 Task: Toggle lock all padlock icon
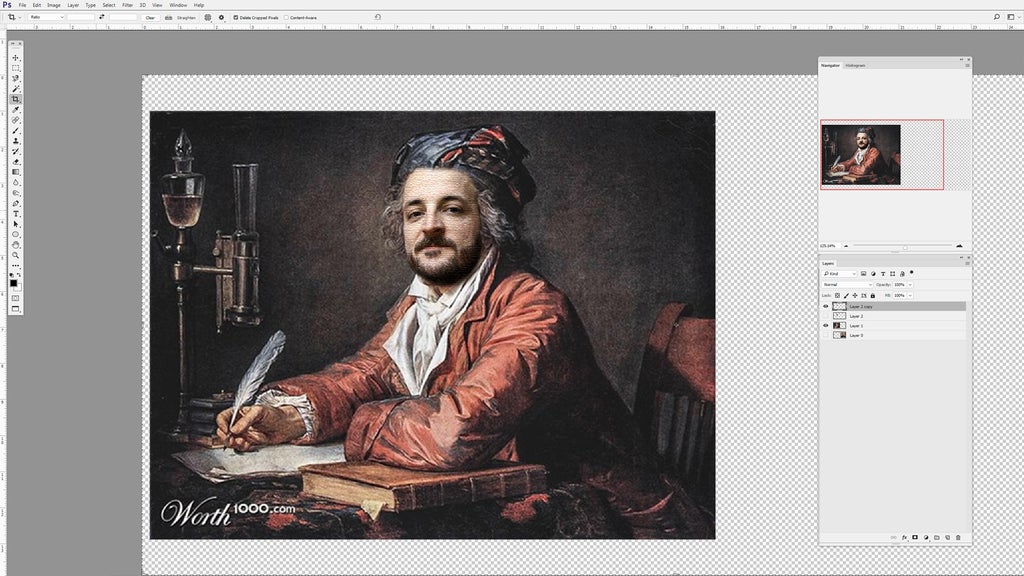[872, 295]
